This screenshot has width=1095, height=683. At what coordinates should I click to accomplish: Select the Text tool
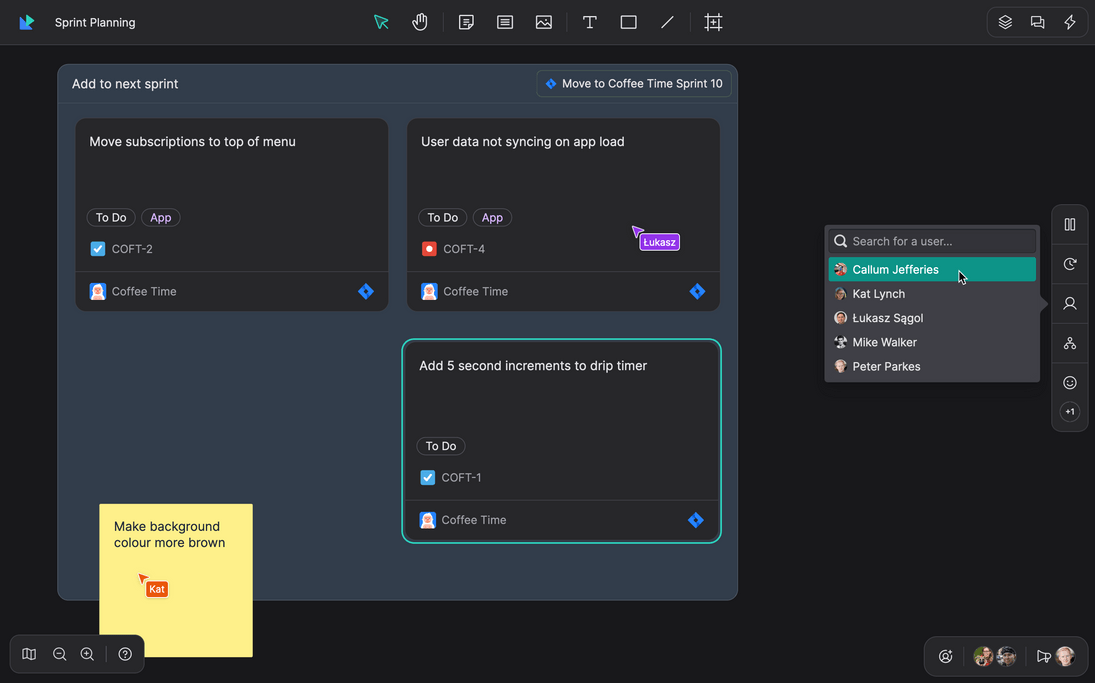[589, 21]
